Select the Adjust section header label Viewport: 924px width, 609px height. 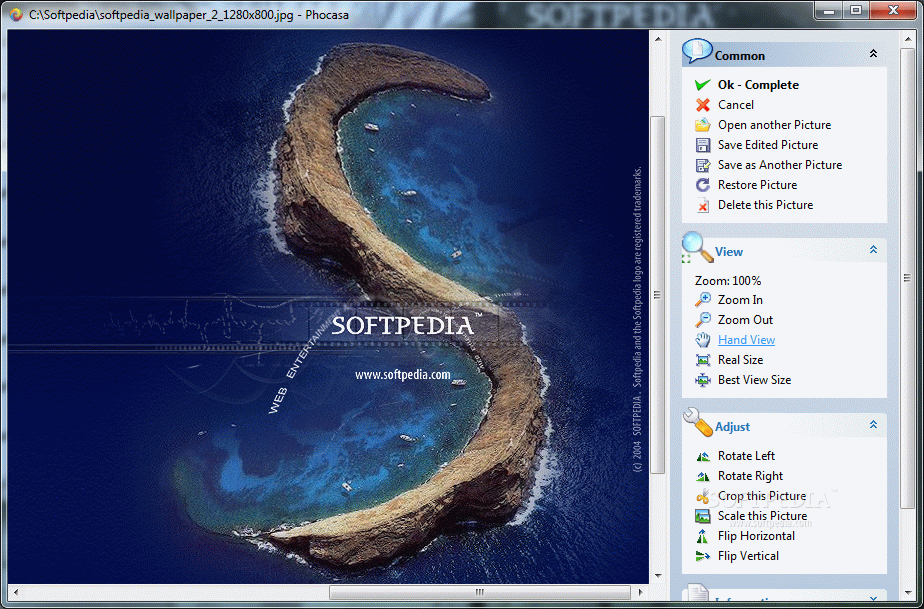click(x=732, y=427)
